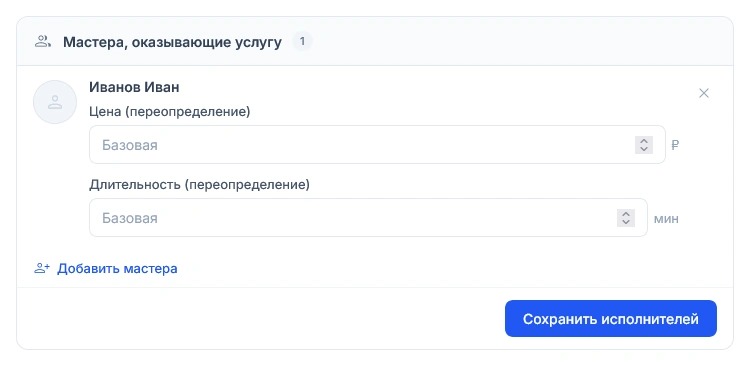Click the Сохранить исполнителей button

tap(611, 319)
